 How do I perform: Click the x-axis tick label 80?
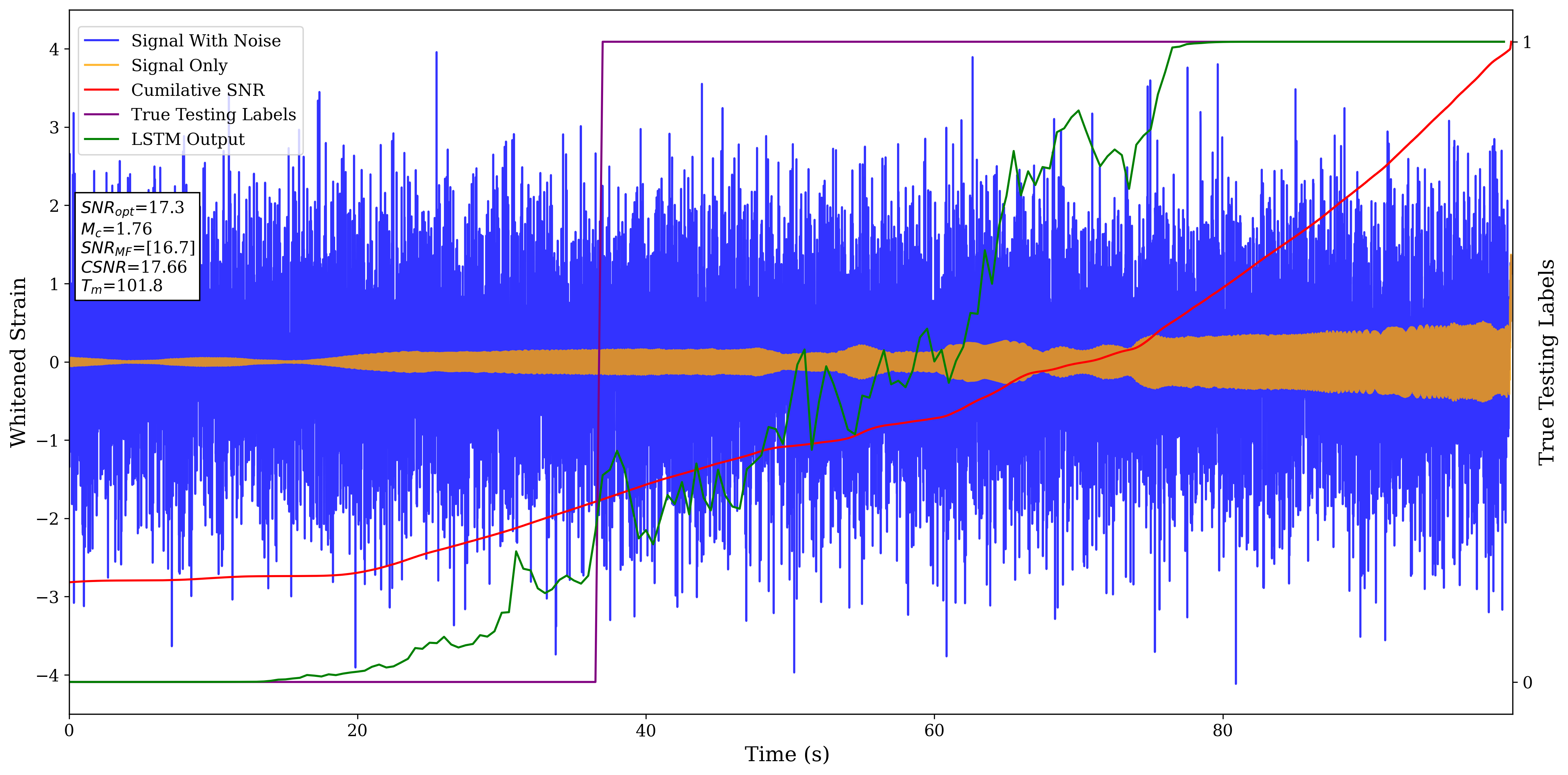coord(1222,731)
